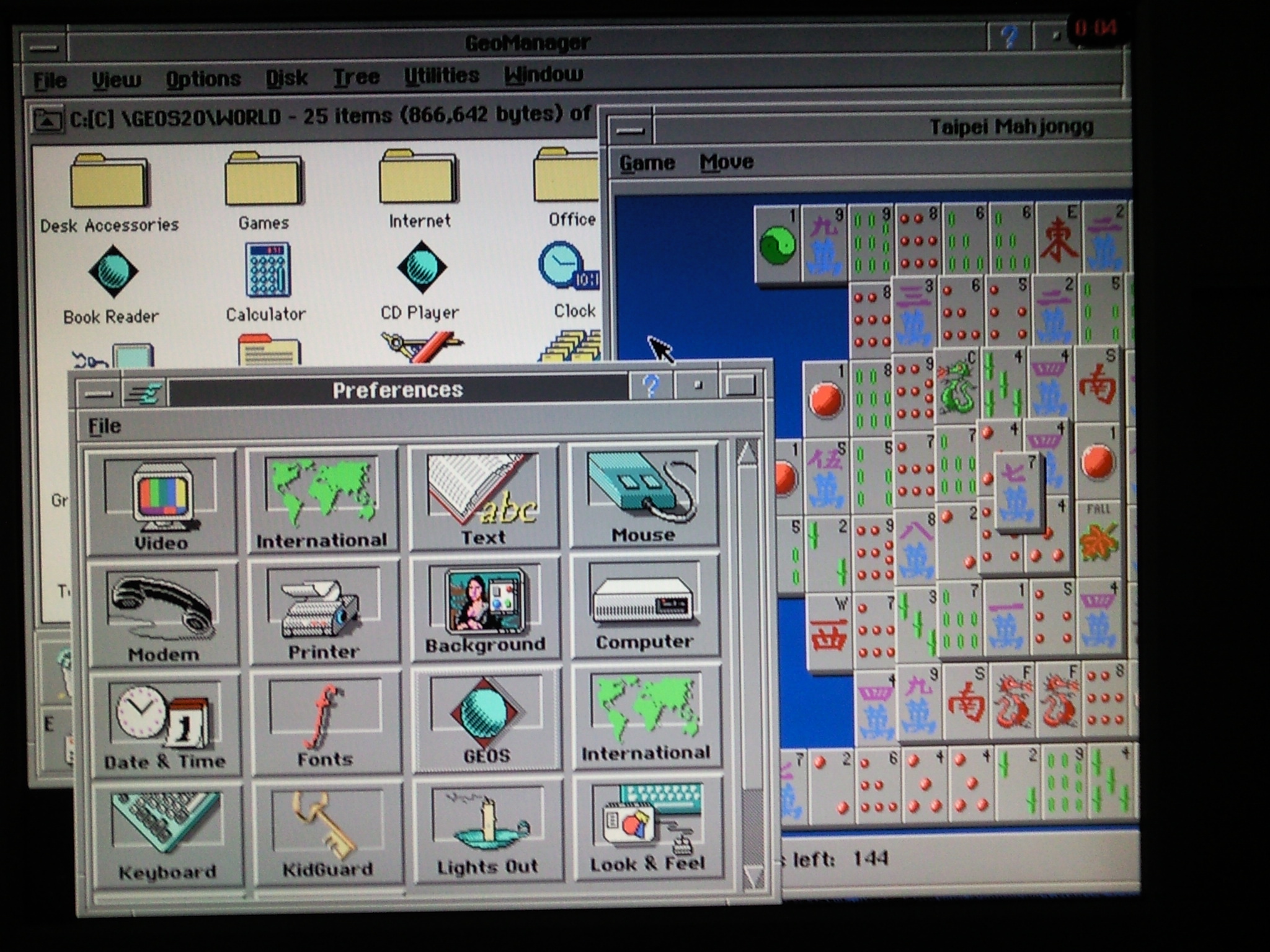Image resolution: width=1270 pixels, height=952 pixels.
Task: Expand the Move menu in Mahjongg
Action: coord(726,162)
